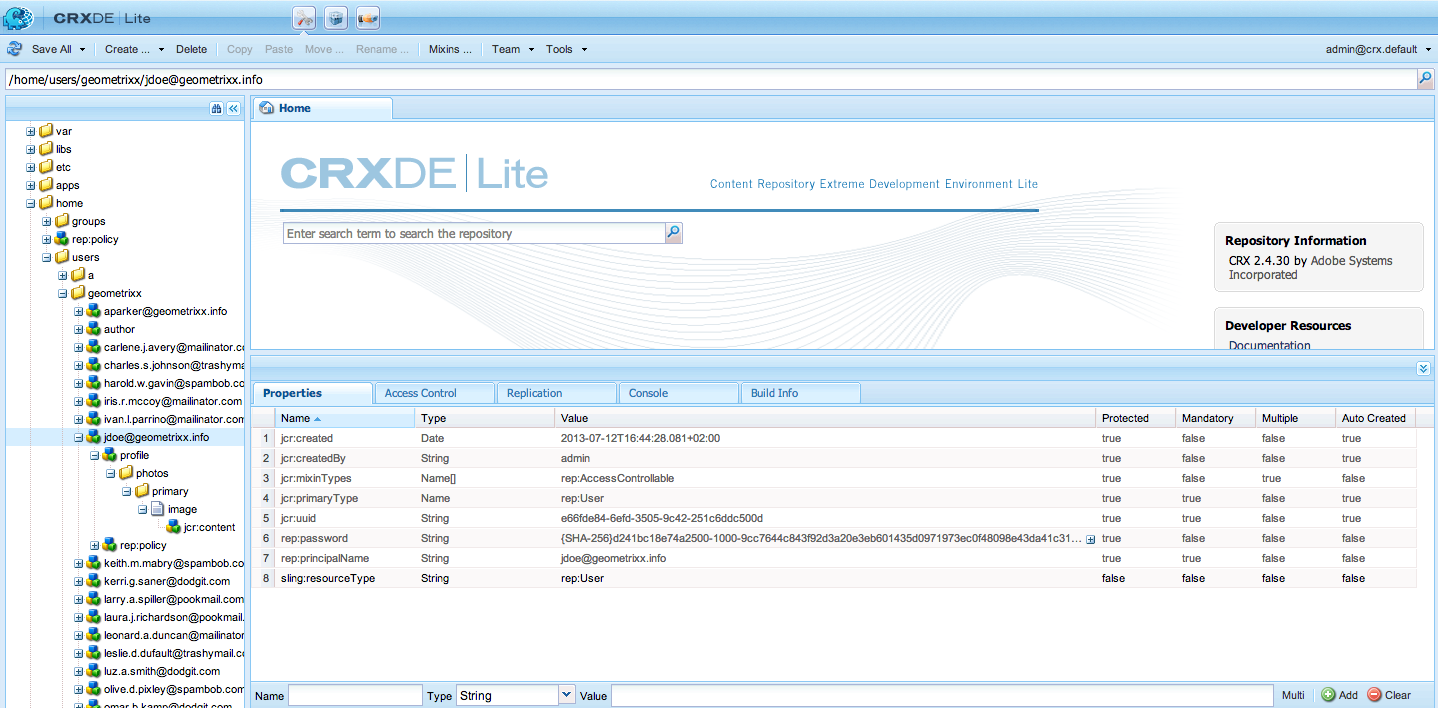Click the image file node icon
This screenshot has height=708, width=1438.
pos(158,509)
